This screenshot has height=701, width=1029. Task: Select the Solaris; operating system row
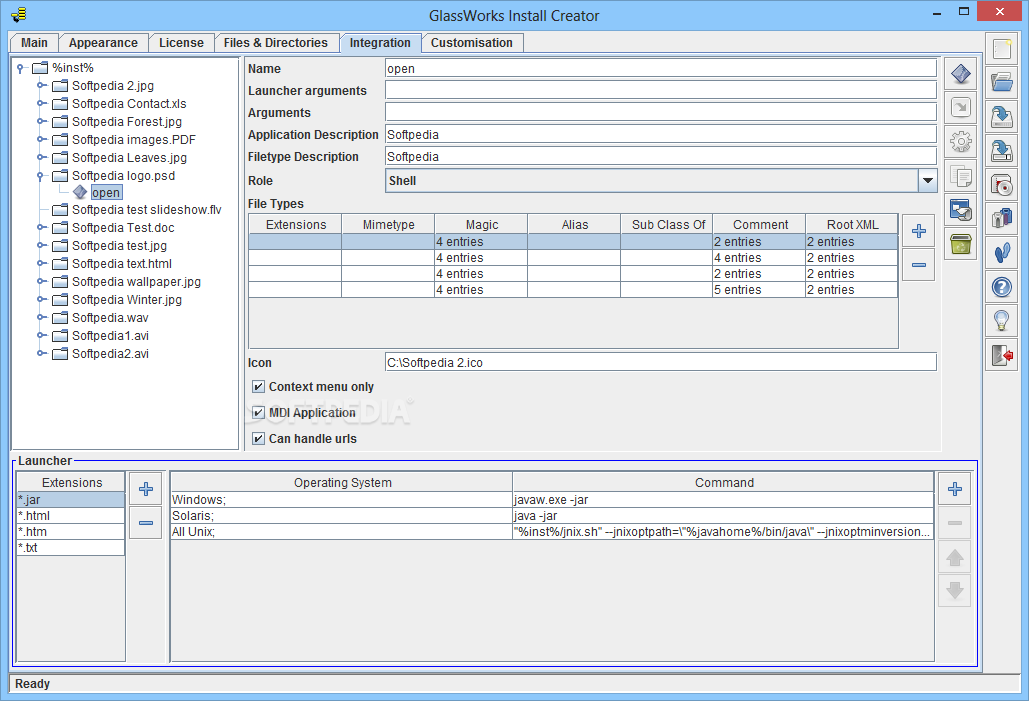pyautogui.click(x=341, y=515)
